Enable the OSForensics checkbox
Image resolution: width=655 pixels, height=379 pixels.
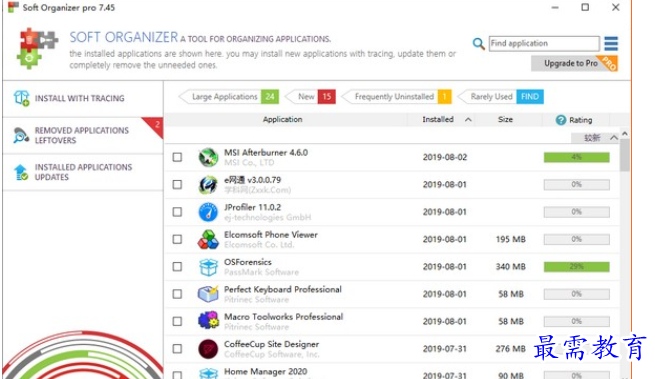pyautogui.click(x=177, y=267)
